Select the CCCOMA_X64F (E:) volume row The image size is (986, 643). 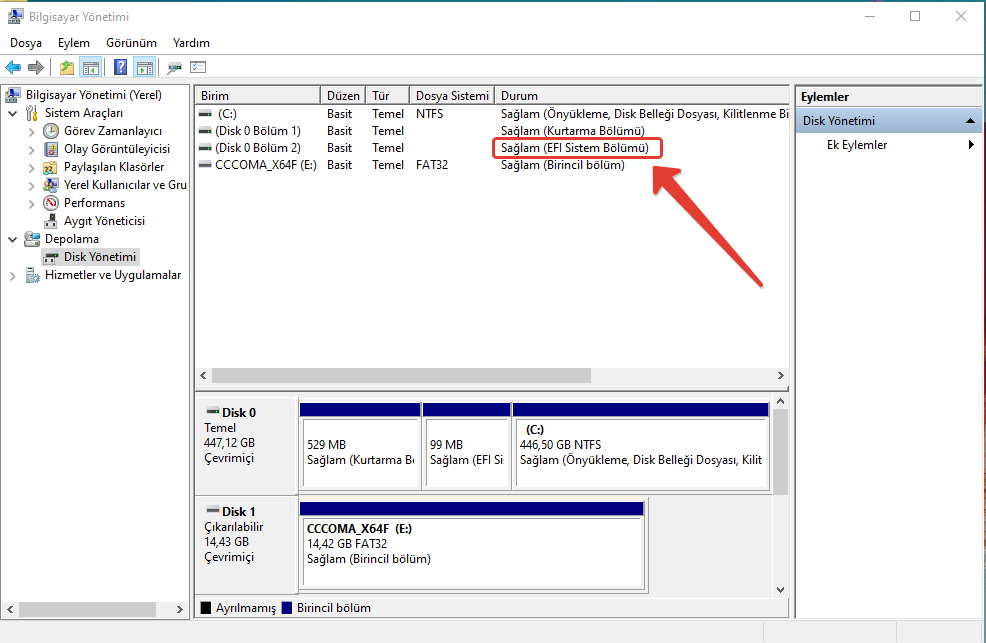[265, 165]
